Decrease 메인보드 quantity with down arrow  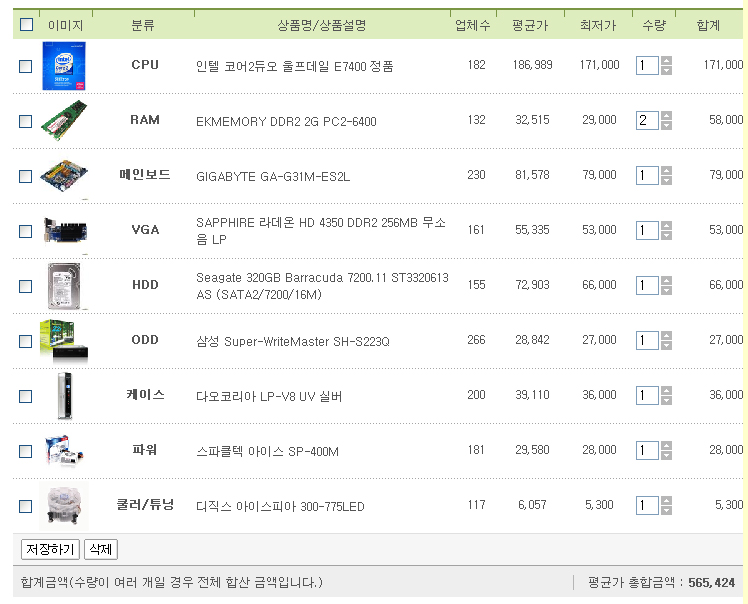point(666,180)
